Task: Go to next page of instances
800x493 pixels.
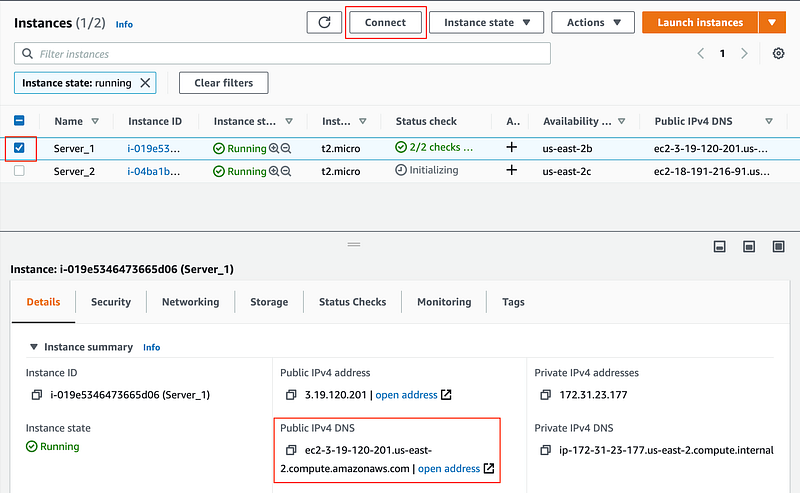Action: pos(744,53)
